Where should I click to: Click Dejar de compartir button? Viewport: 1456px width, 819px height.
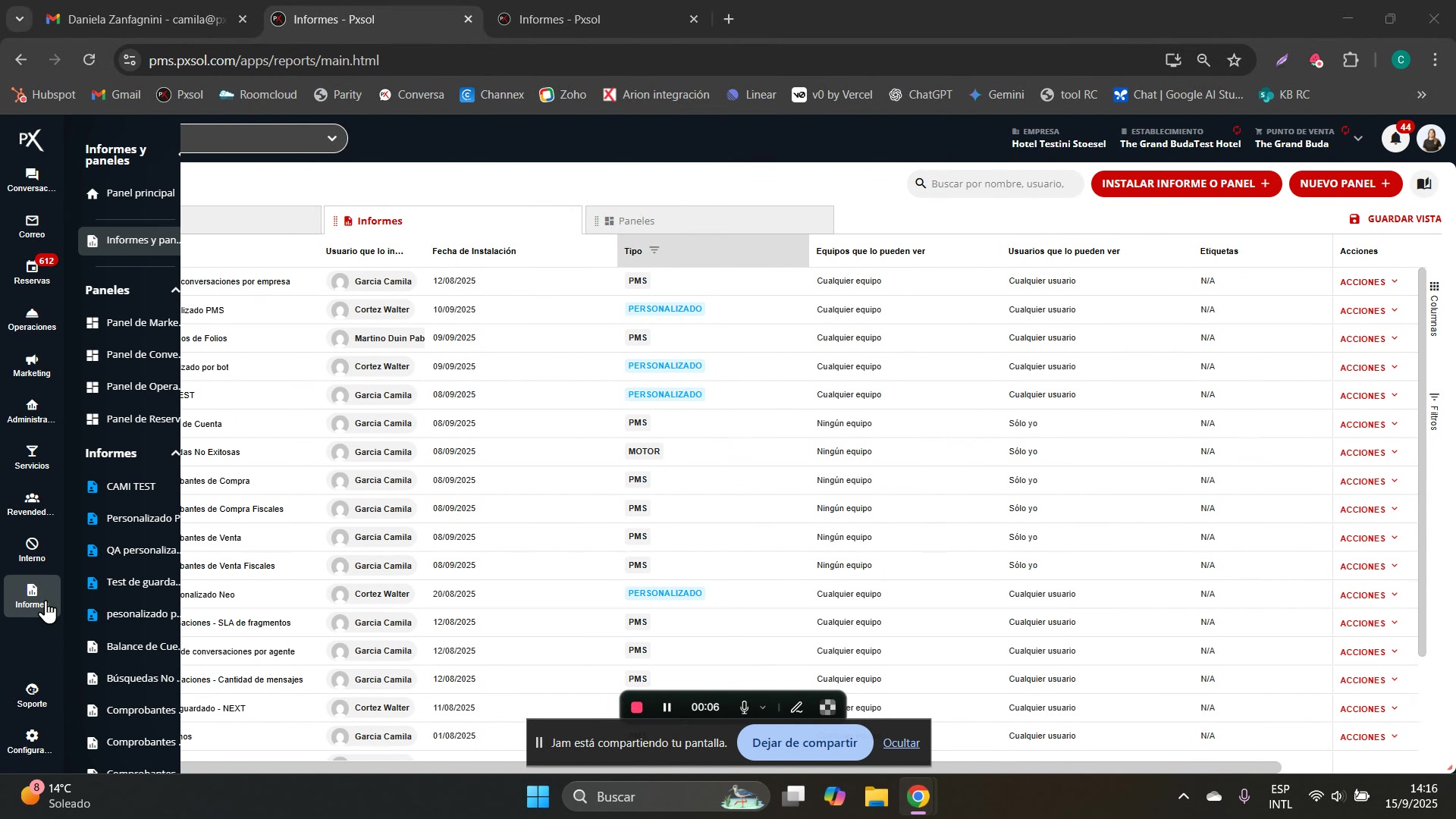(x=805, y=743)
